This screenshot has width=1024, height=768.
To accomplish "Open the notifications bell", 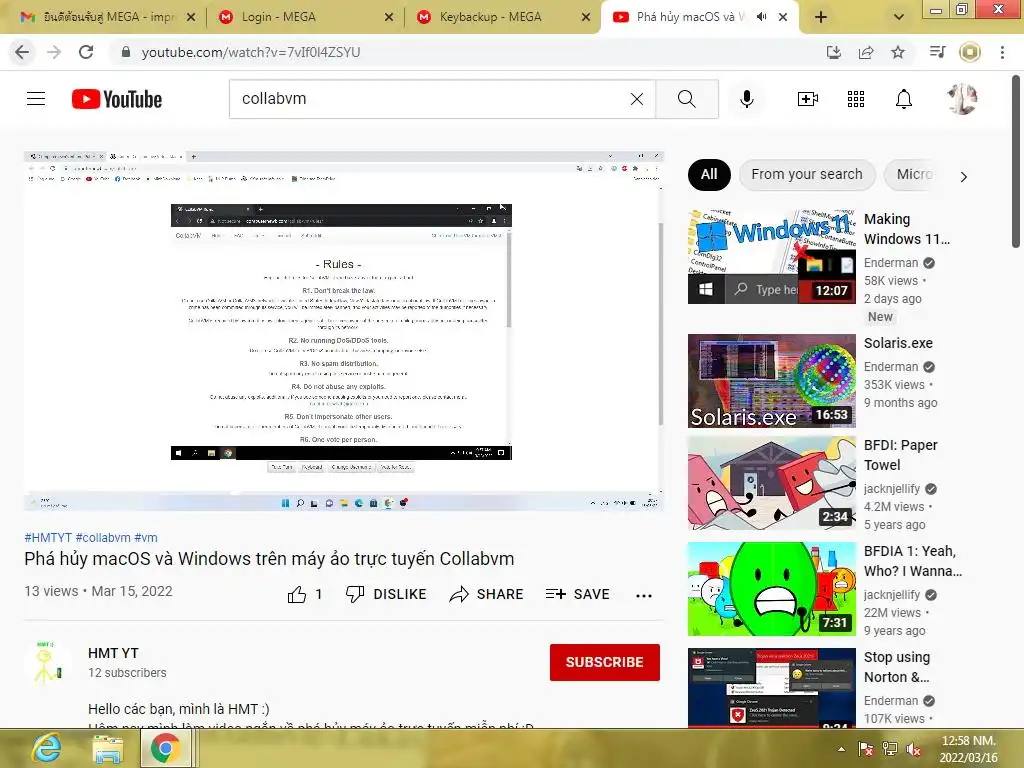I will 904,99.
